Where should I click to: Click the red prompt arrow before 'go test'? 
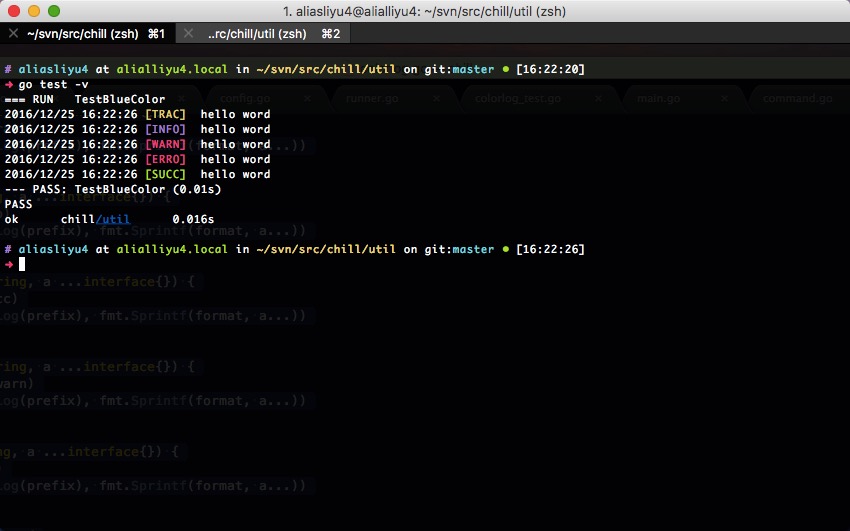pyautogui.click(x=9, y=85)
